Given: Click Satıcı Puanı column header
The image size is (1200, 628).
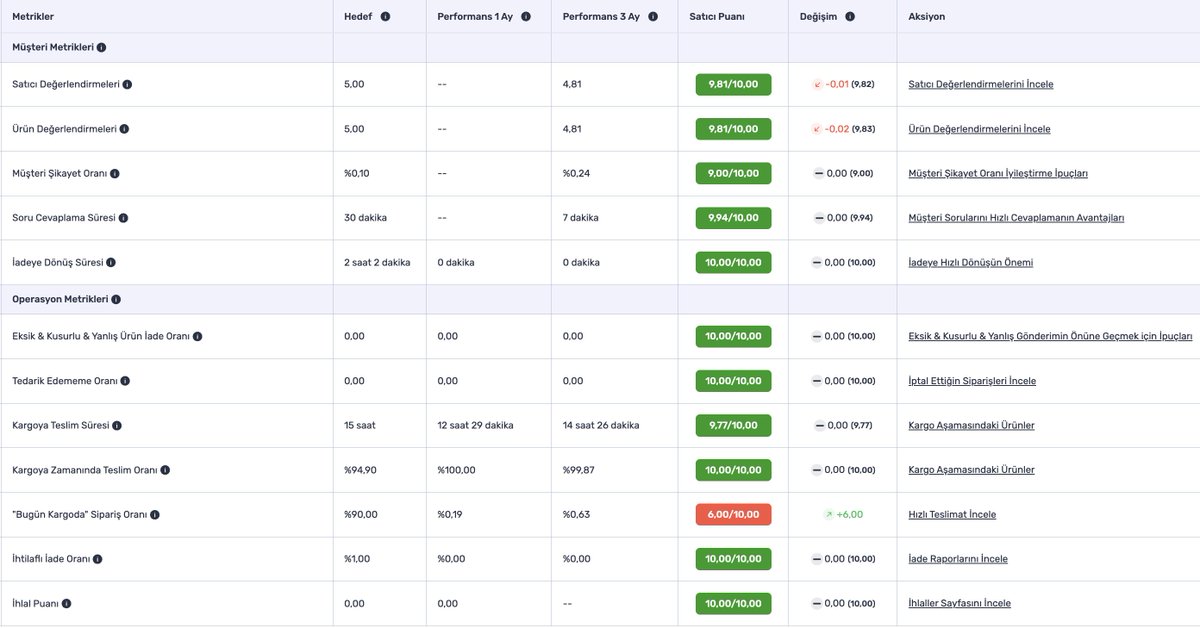Looking at the screenshot, I should 717,17.
